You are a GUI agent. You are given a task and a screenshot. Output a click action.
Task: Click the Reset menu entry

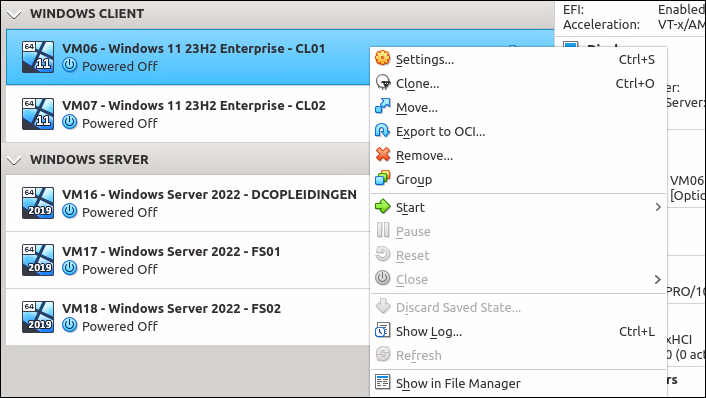click(518, 255)
